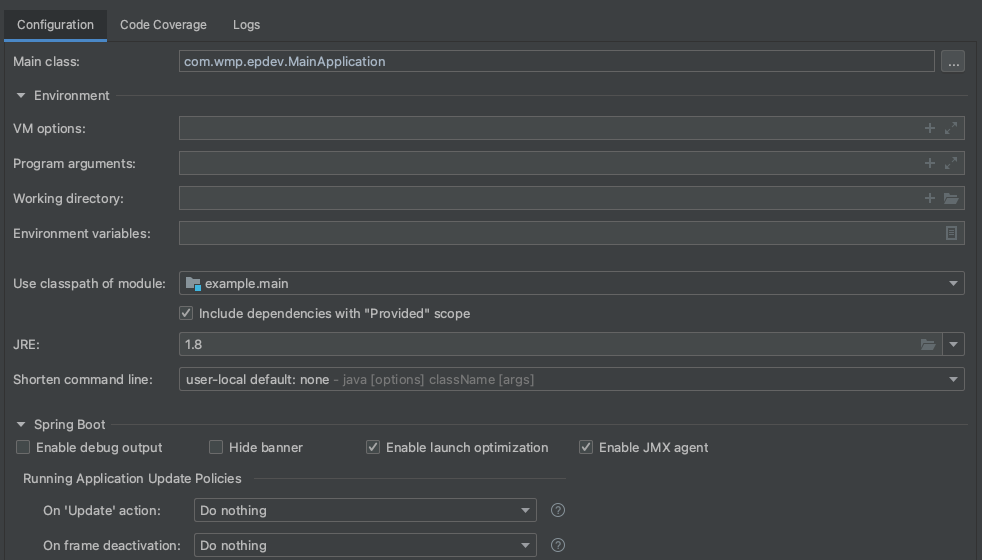Click the Running Application Update Policies heading
The width and height of the screenshot is (982, 560).
(x=132, y=479)
